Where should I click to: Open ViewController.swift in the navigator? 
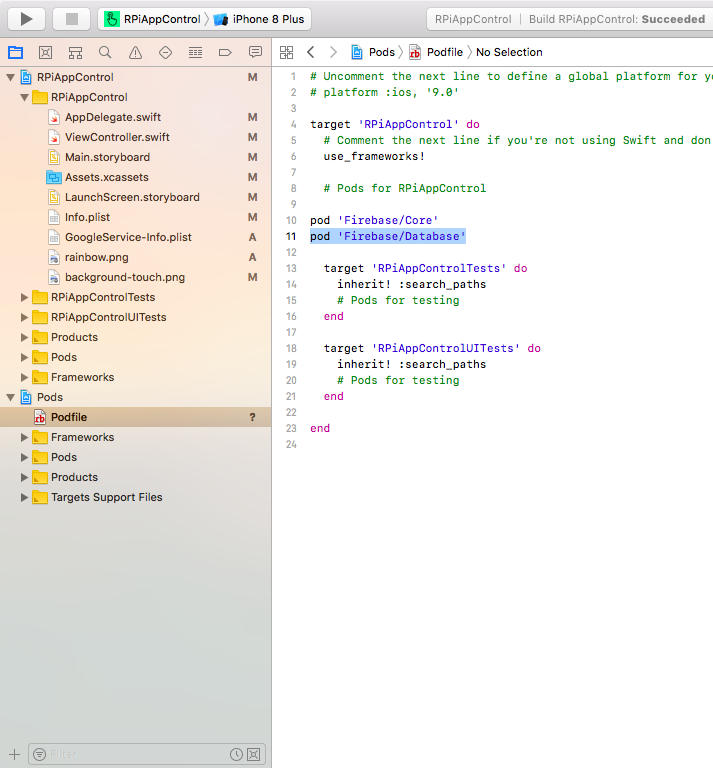[117, 137]
